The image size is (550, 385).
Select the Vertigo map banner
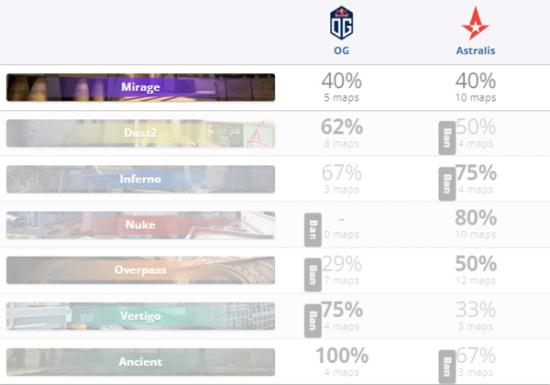(x=141, y=316)
